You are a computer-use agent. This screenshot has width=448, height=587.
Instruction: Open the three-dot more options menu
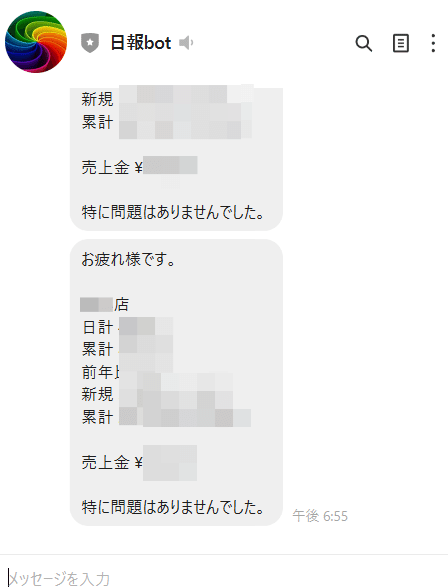(433, 43)
